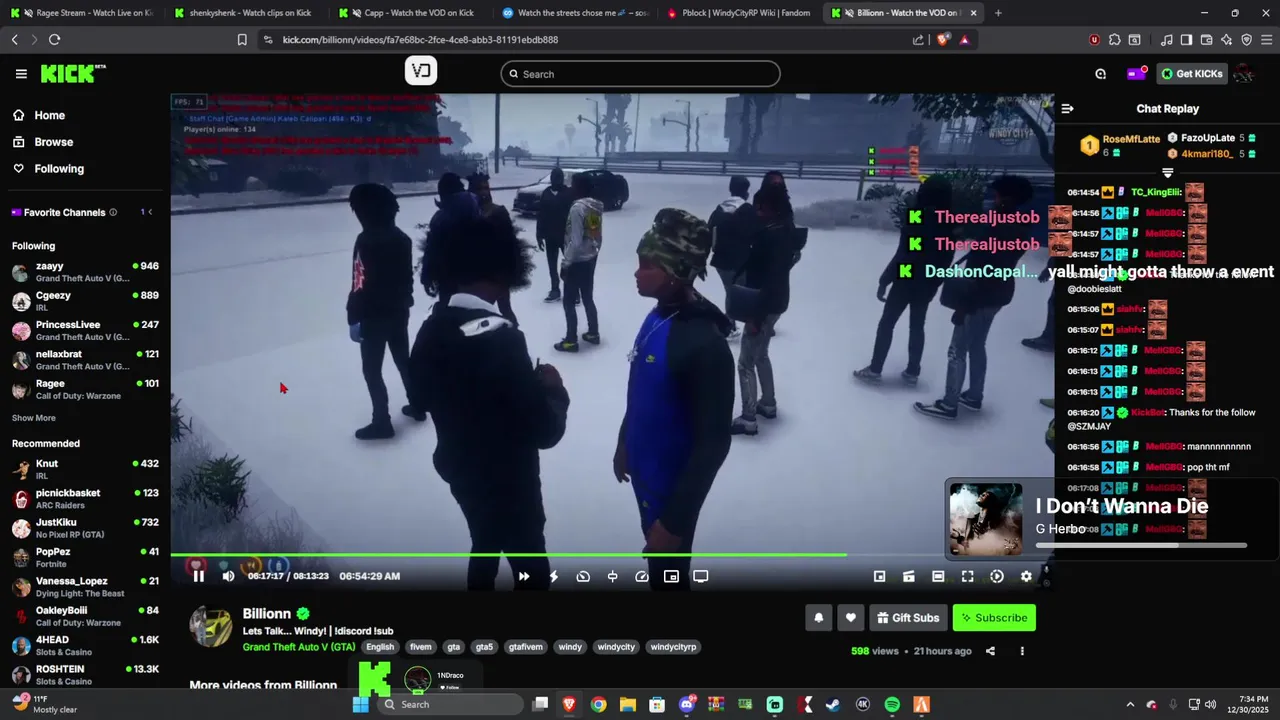Open the video three-dot options menu
This screenshot has width=1280, height=720.
coord(1022,651)
